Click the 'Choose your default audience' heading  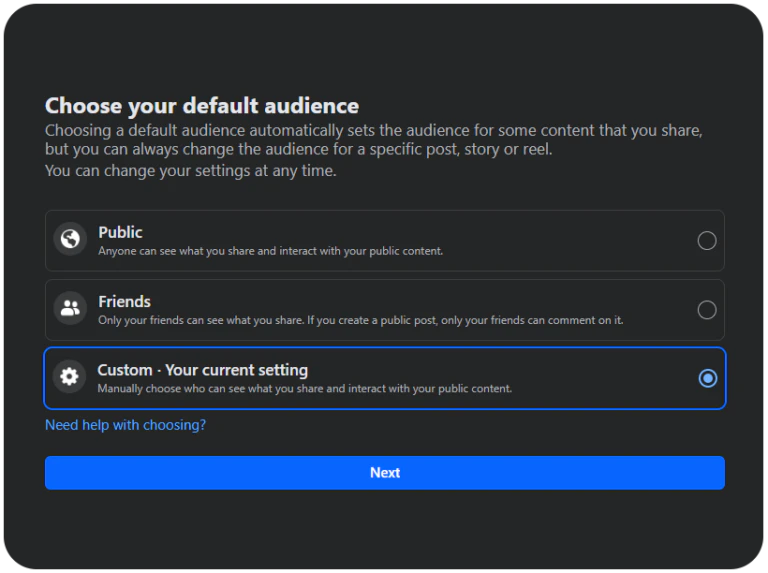click(x=202, y=106)
